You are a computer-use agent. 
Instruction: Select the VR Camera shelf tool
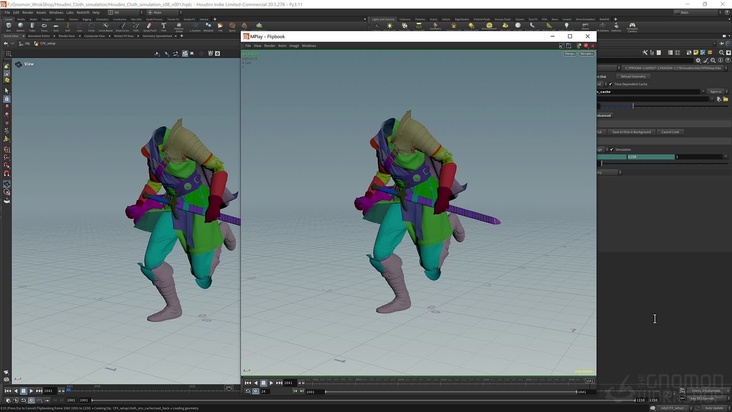[602, 27]
